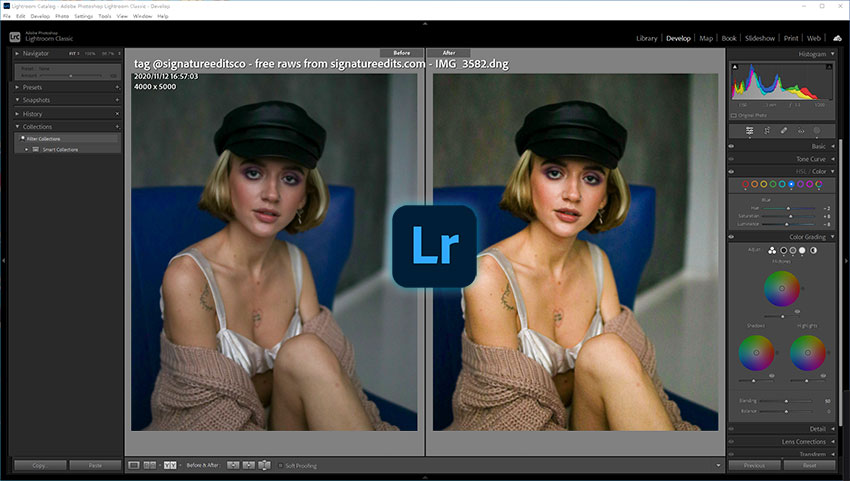Screen dimensions: 850x481
Task: Toggle Detail panel visibility eye
Action: 731,429
